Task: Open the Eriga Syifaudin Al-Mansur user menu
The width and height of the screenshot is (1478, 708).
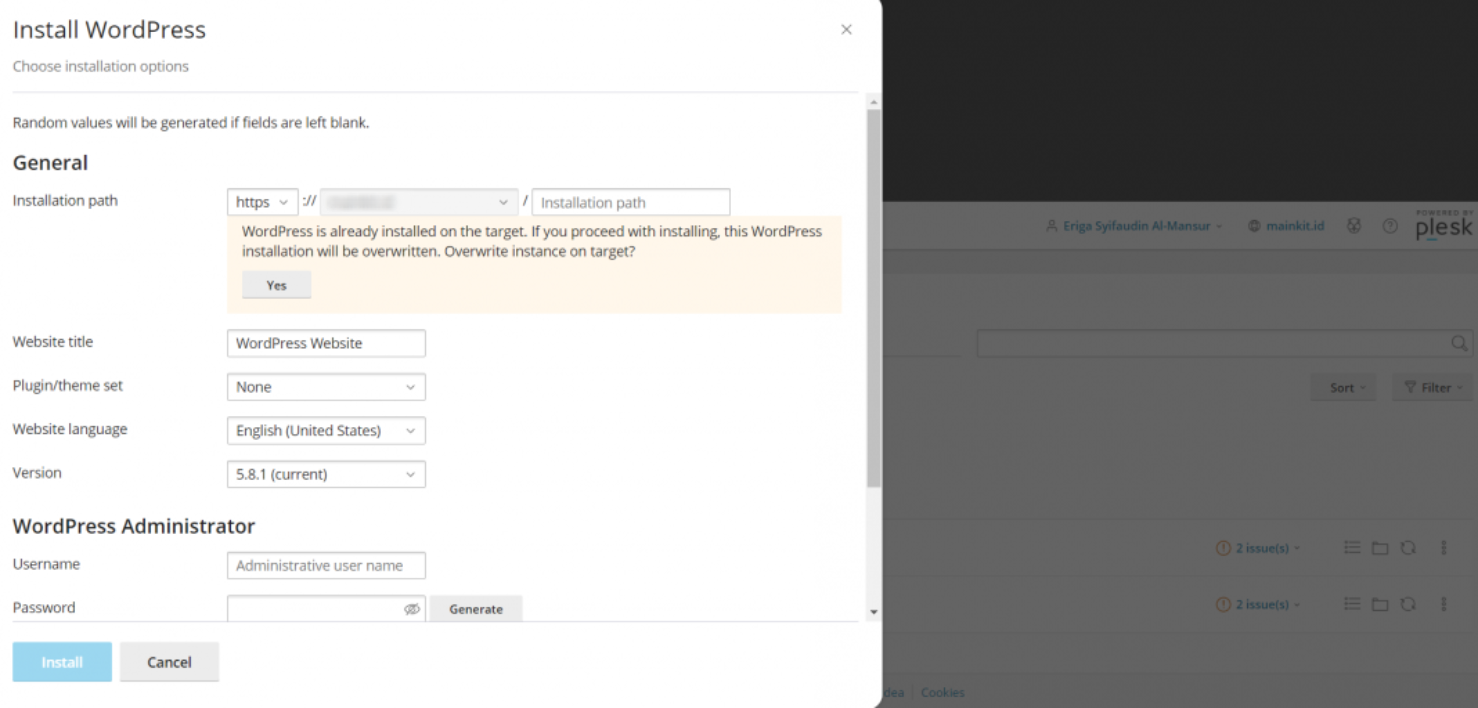Action: tap(1134, 227)
